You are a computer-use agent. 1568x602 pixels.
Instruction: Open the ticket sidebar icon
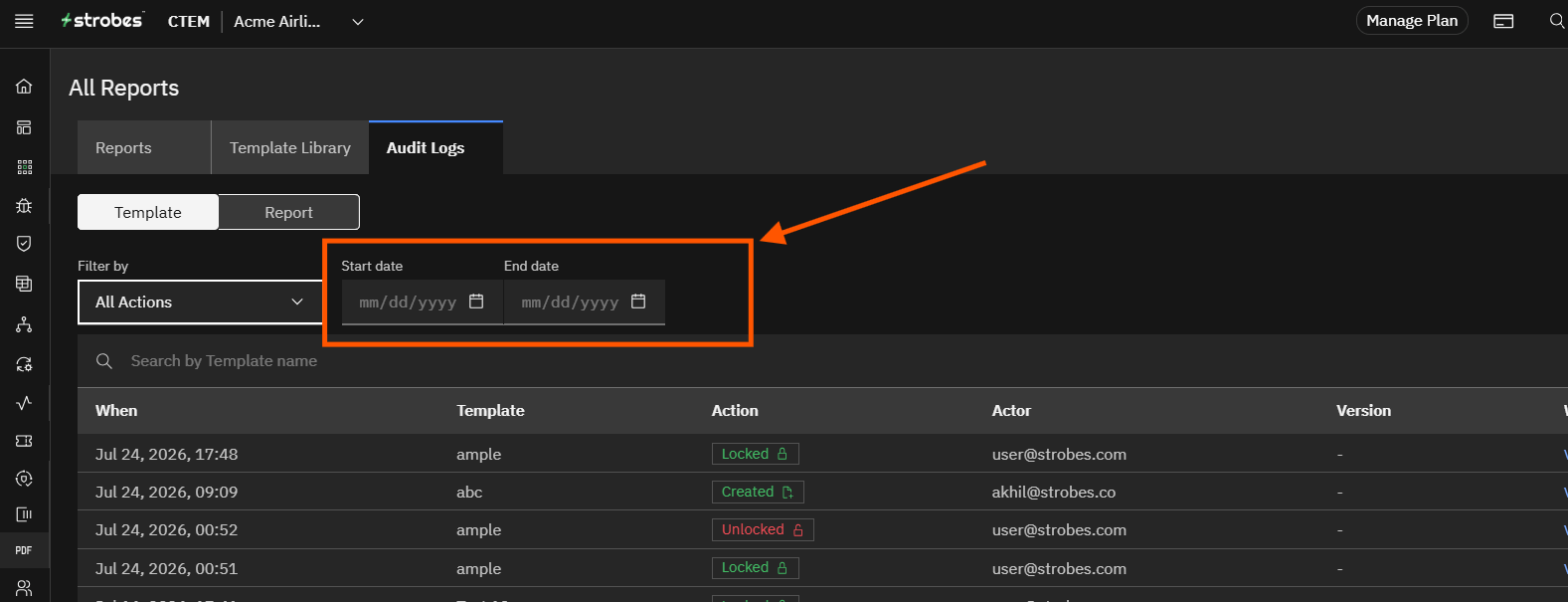pos(24,441)
